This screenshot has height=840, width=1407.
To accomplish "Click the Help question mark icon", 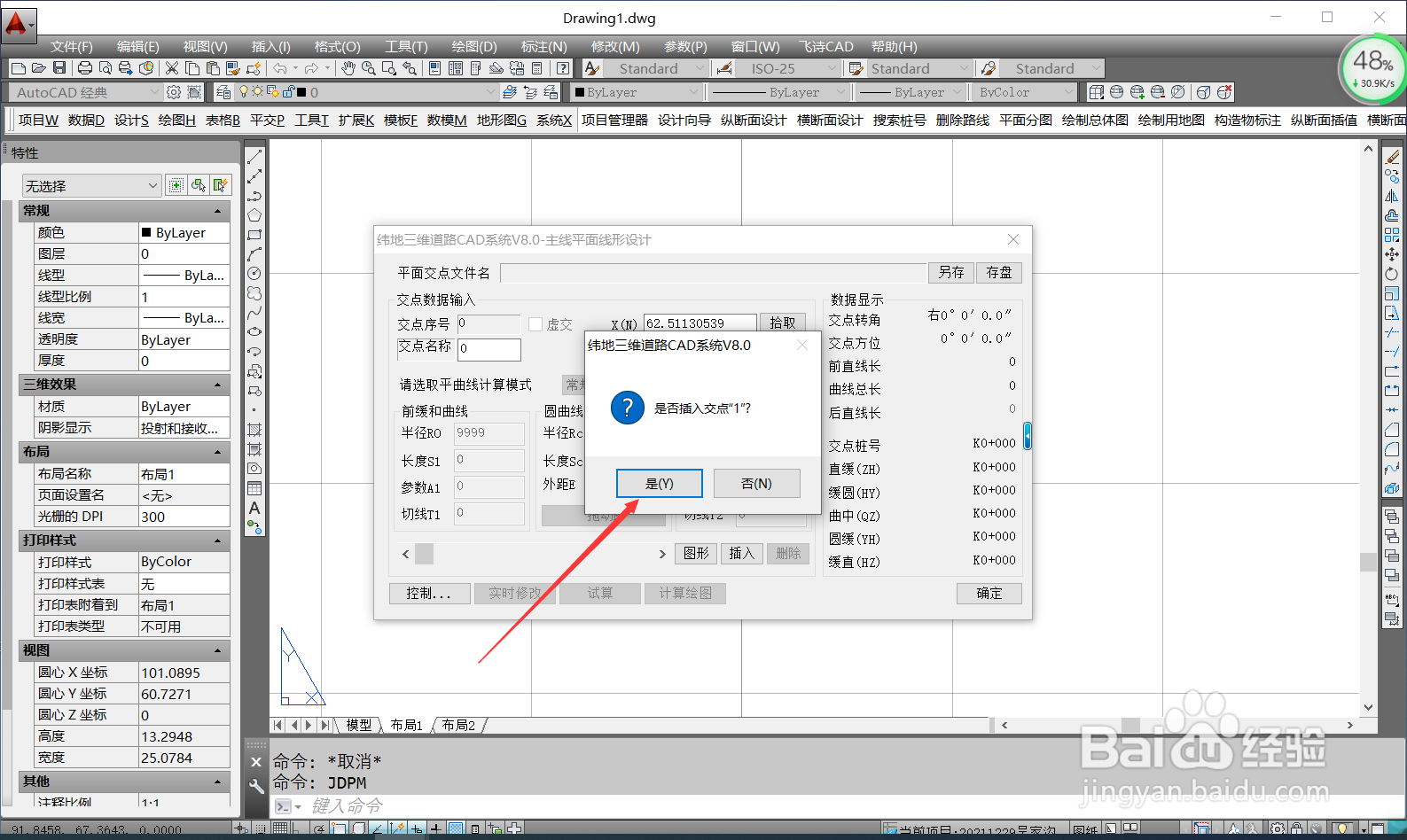I will [x=563, y=68].
